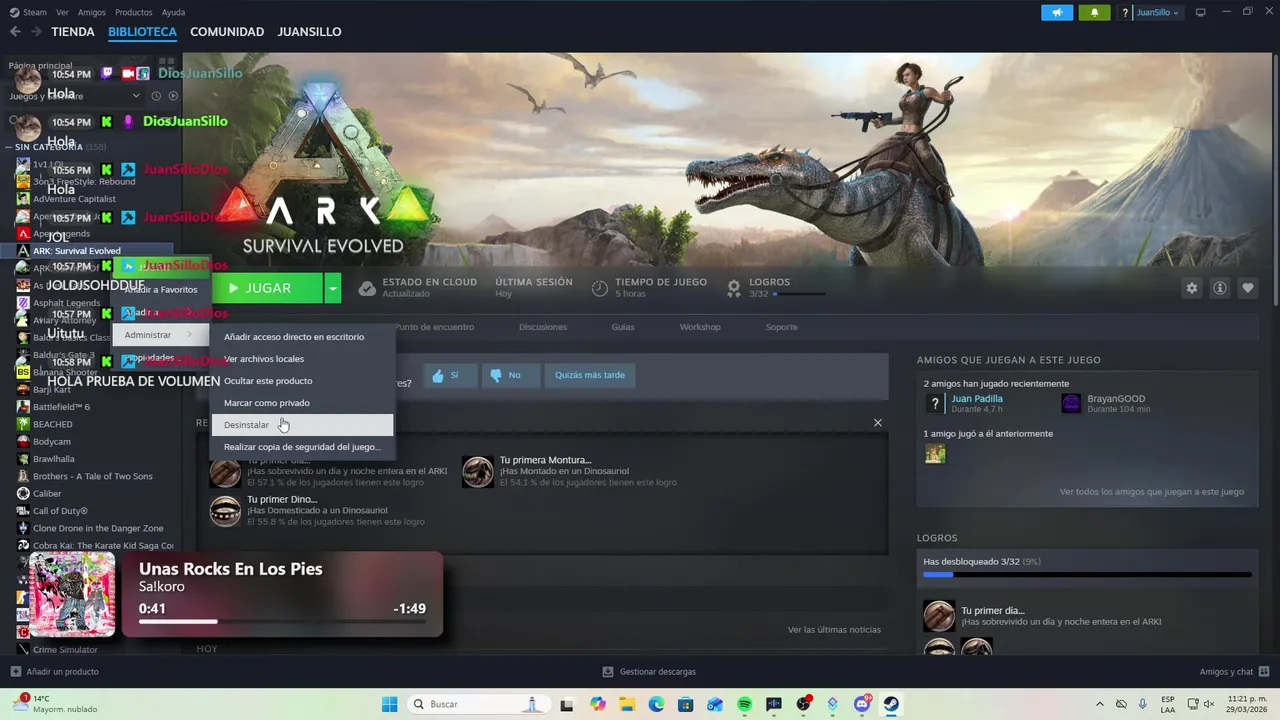Expand the Administrar submenu

160,335
